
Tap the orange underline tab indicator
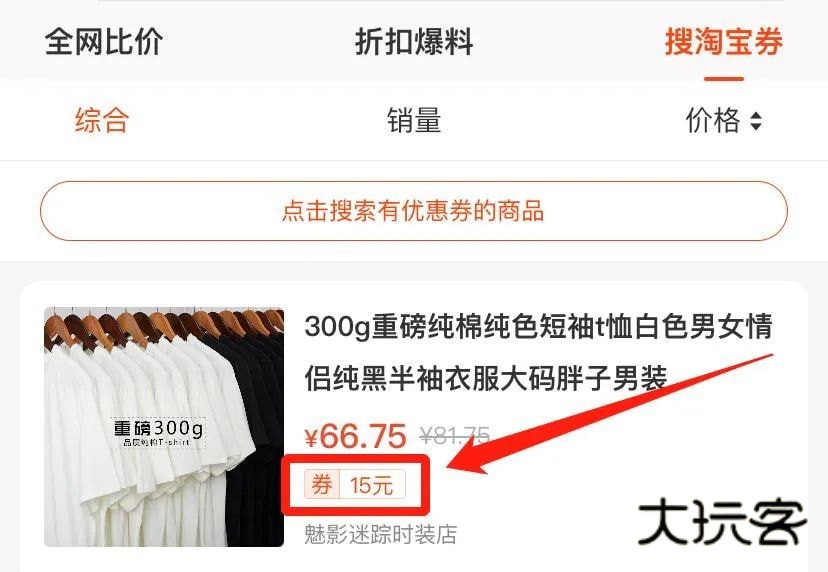click(723, 79)
